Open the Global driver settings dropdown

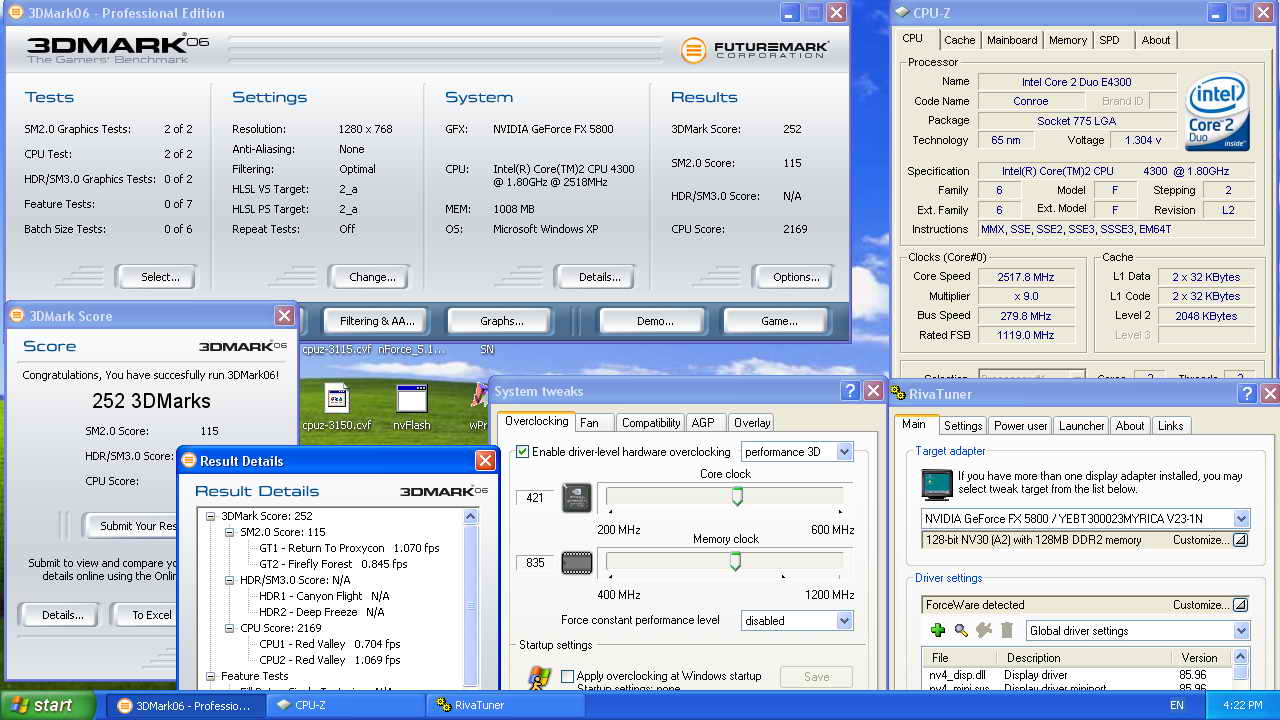(x=1241, y=631)
